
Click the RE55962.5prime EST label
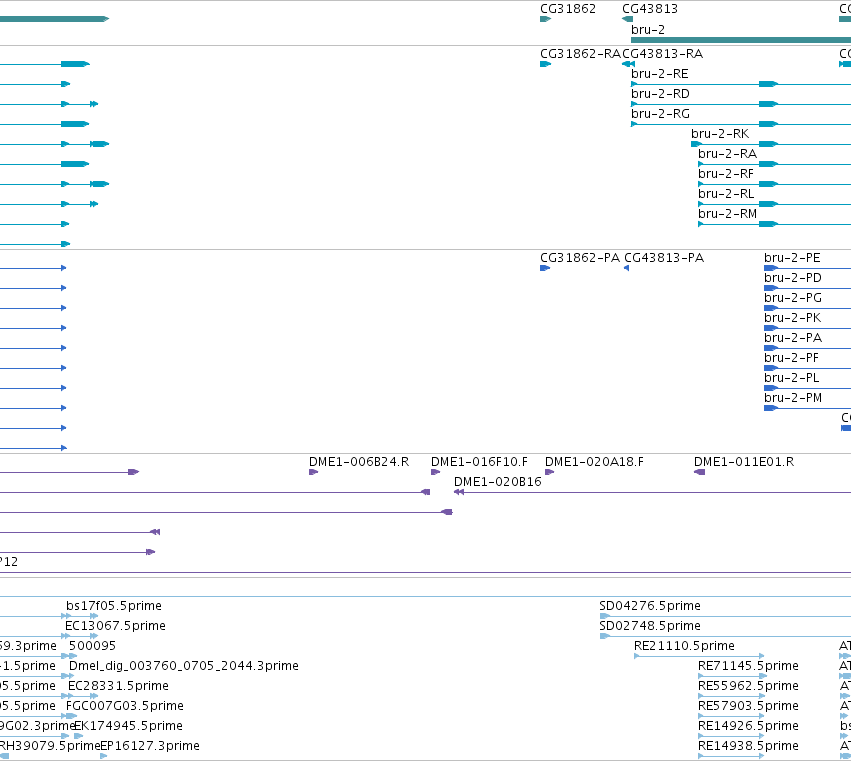tap(748, 686)
